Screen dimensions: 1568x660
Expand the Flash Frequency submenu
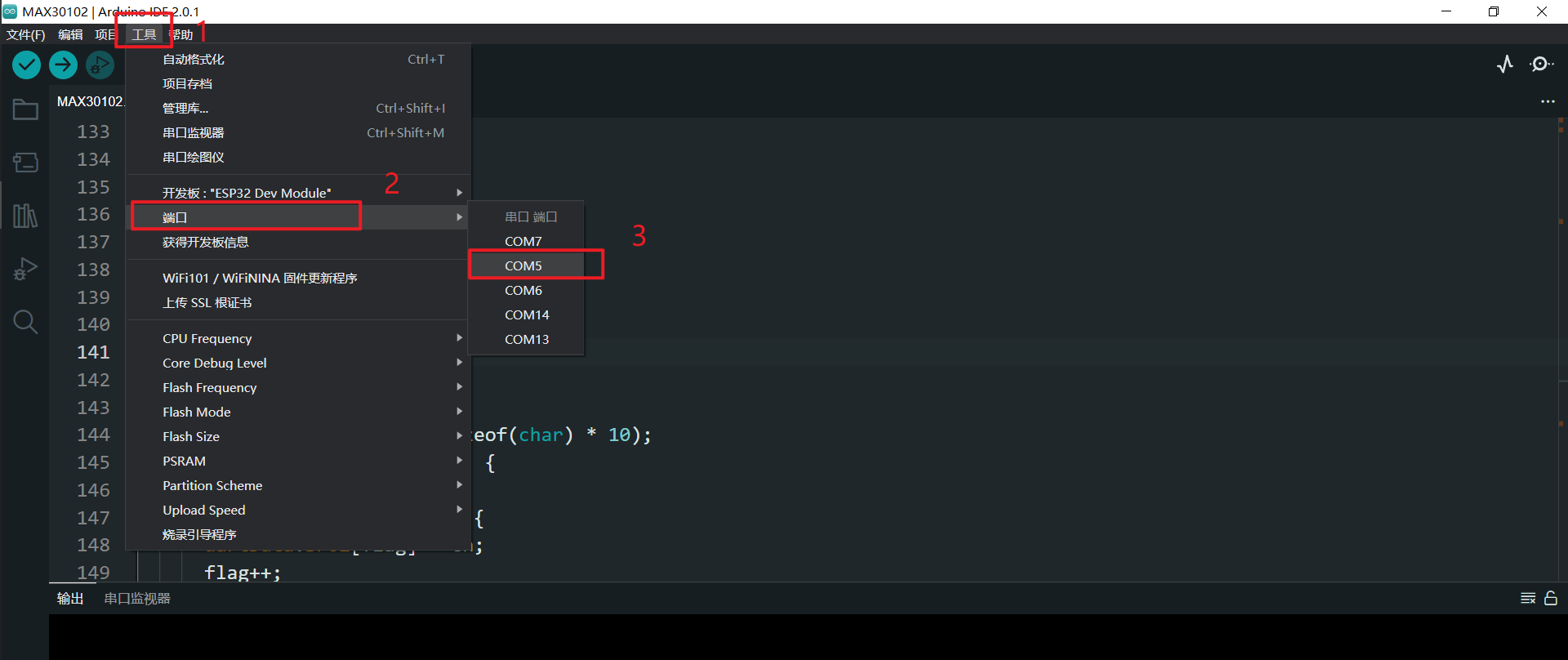pos(299,387)
